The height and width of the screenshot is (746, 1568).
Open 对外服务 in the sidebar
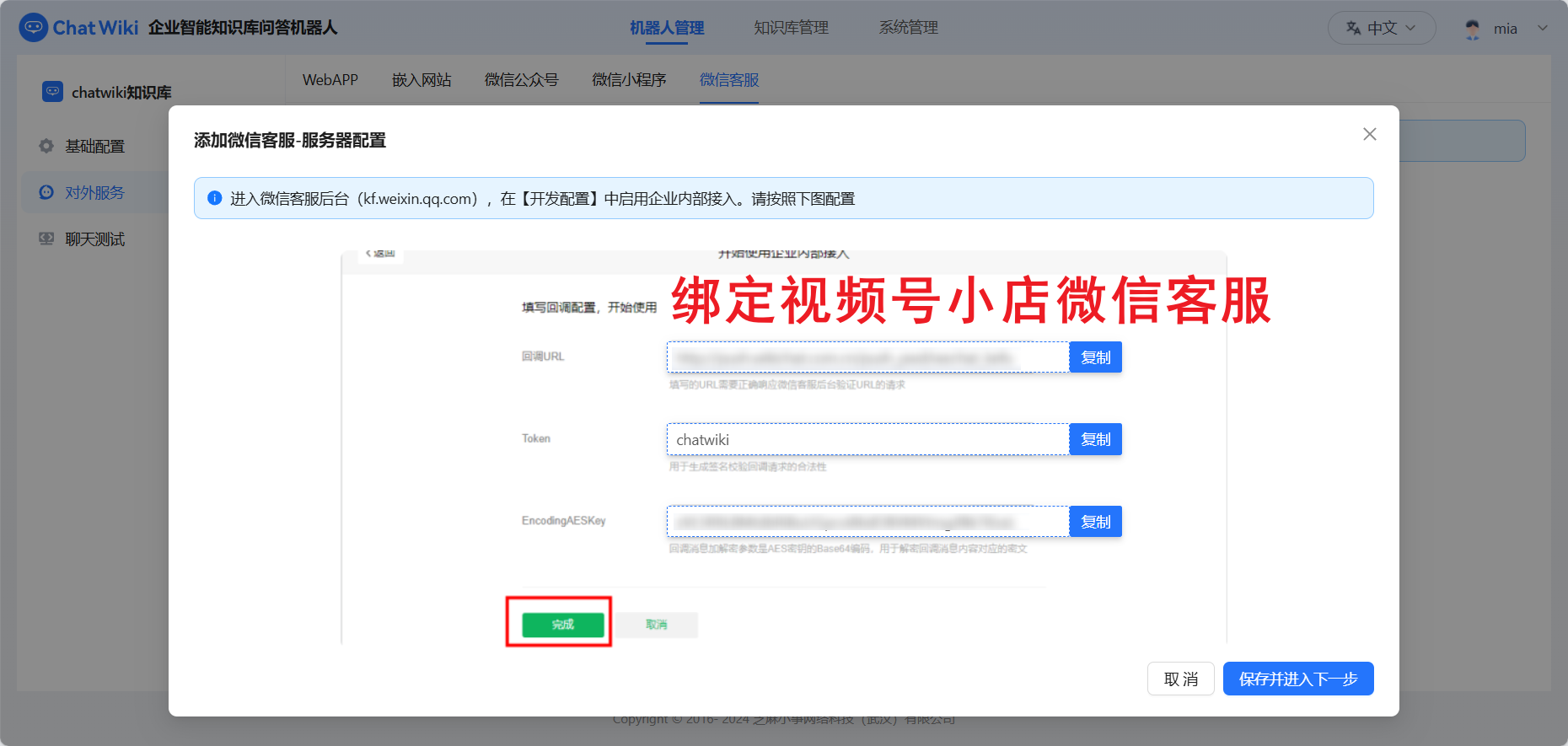tap(94, 192)
